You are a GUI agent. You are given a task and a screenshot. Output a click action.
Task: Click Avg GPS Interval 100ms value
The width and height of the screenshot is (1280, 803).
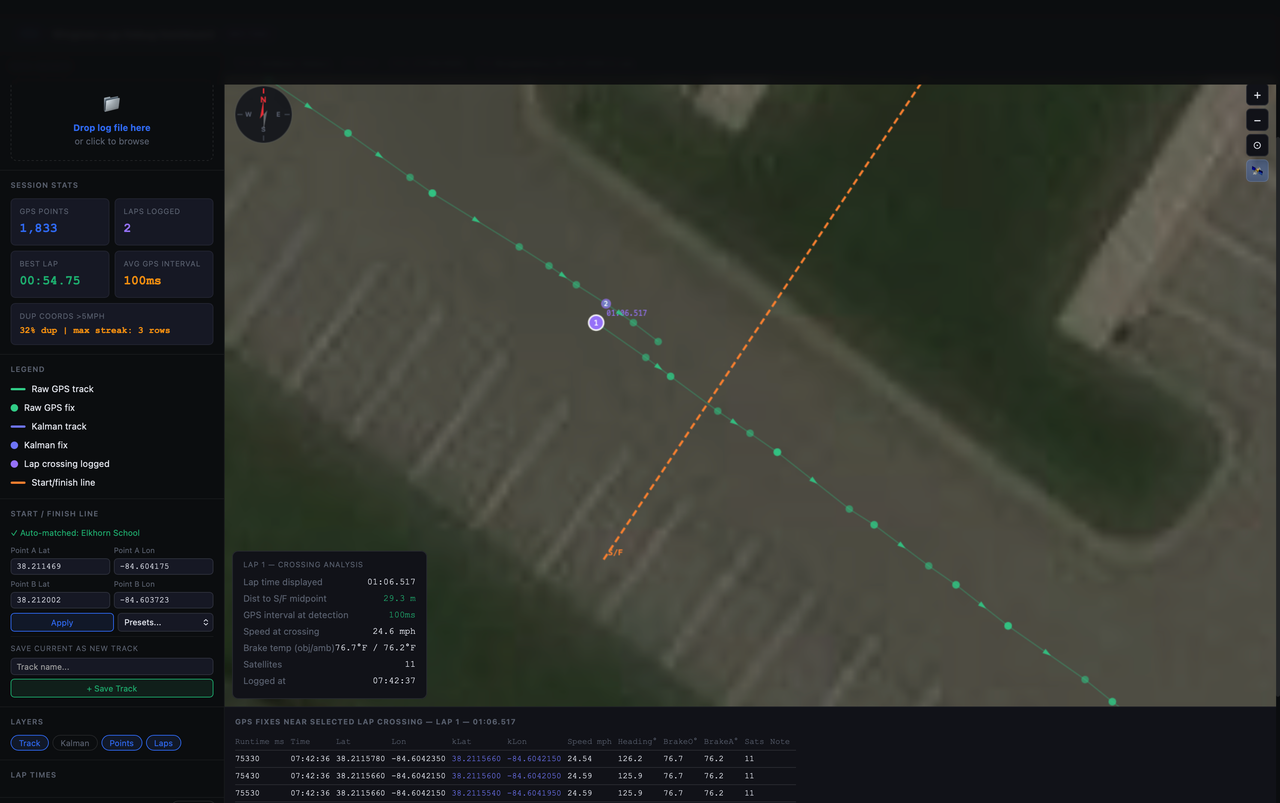[x=142, y=281]
